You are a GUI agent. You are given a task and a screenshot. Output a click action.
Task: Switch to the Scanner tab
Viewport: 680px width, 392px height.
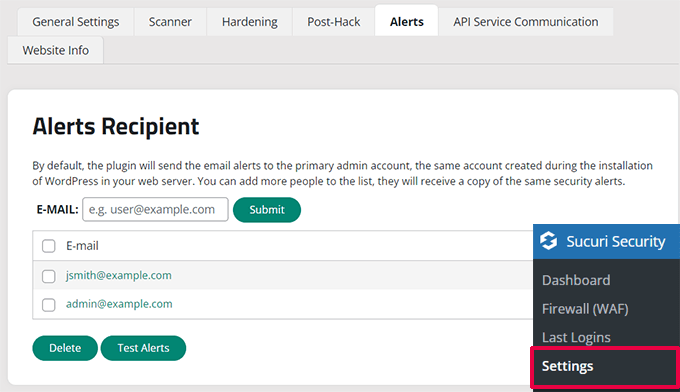(x=170, y=22)
